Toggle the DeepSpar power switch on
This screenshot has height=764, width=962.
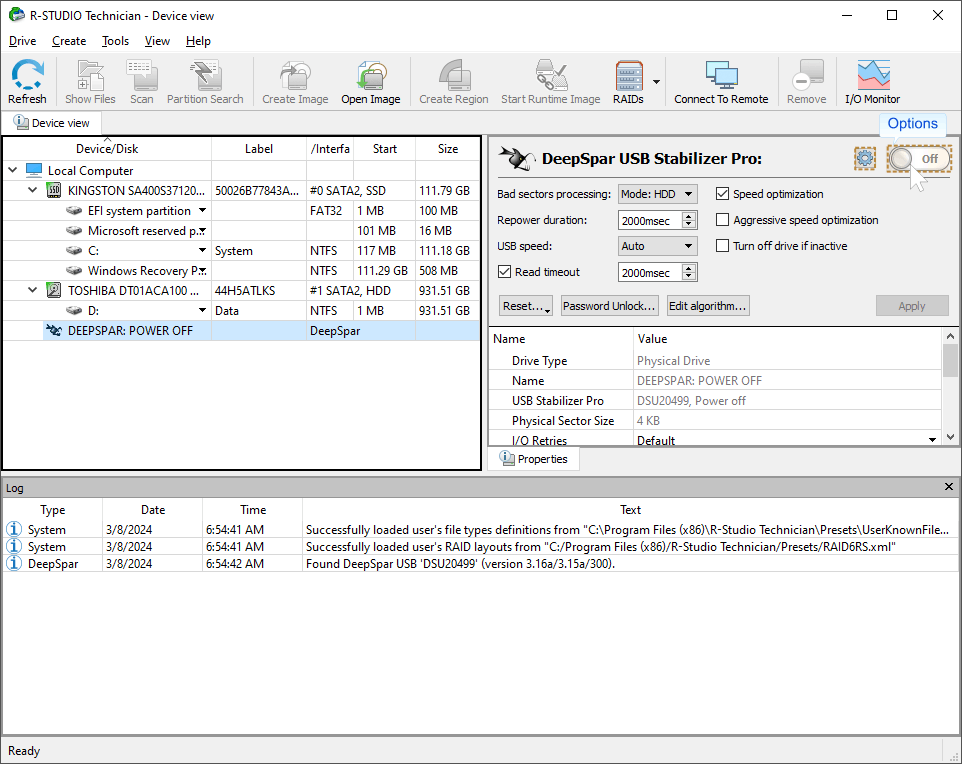pyautogui.click(x=918, y=159)
